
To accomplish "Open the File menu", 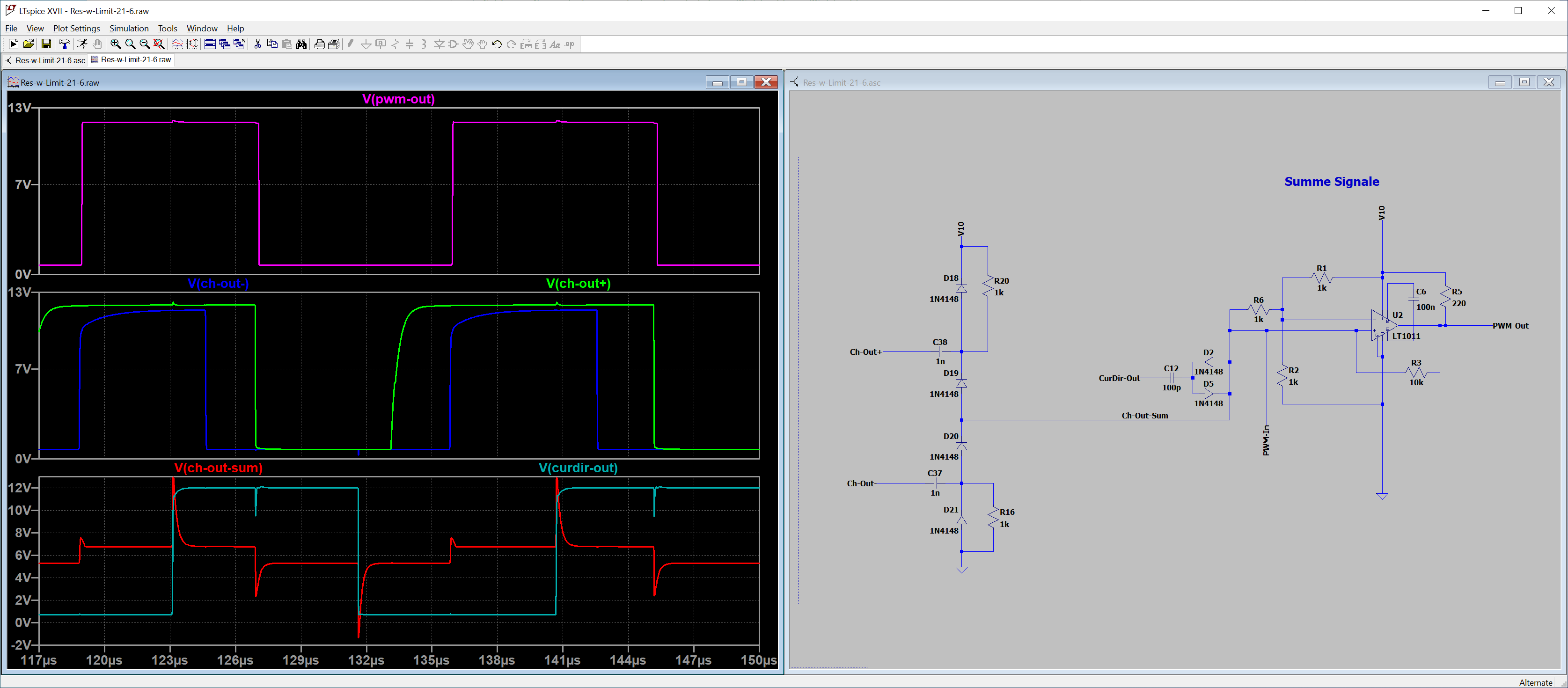I will tap(11, 28).
